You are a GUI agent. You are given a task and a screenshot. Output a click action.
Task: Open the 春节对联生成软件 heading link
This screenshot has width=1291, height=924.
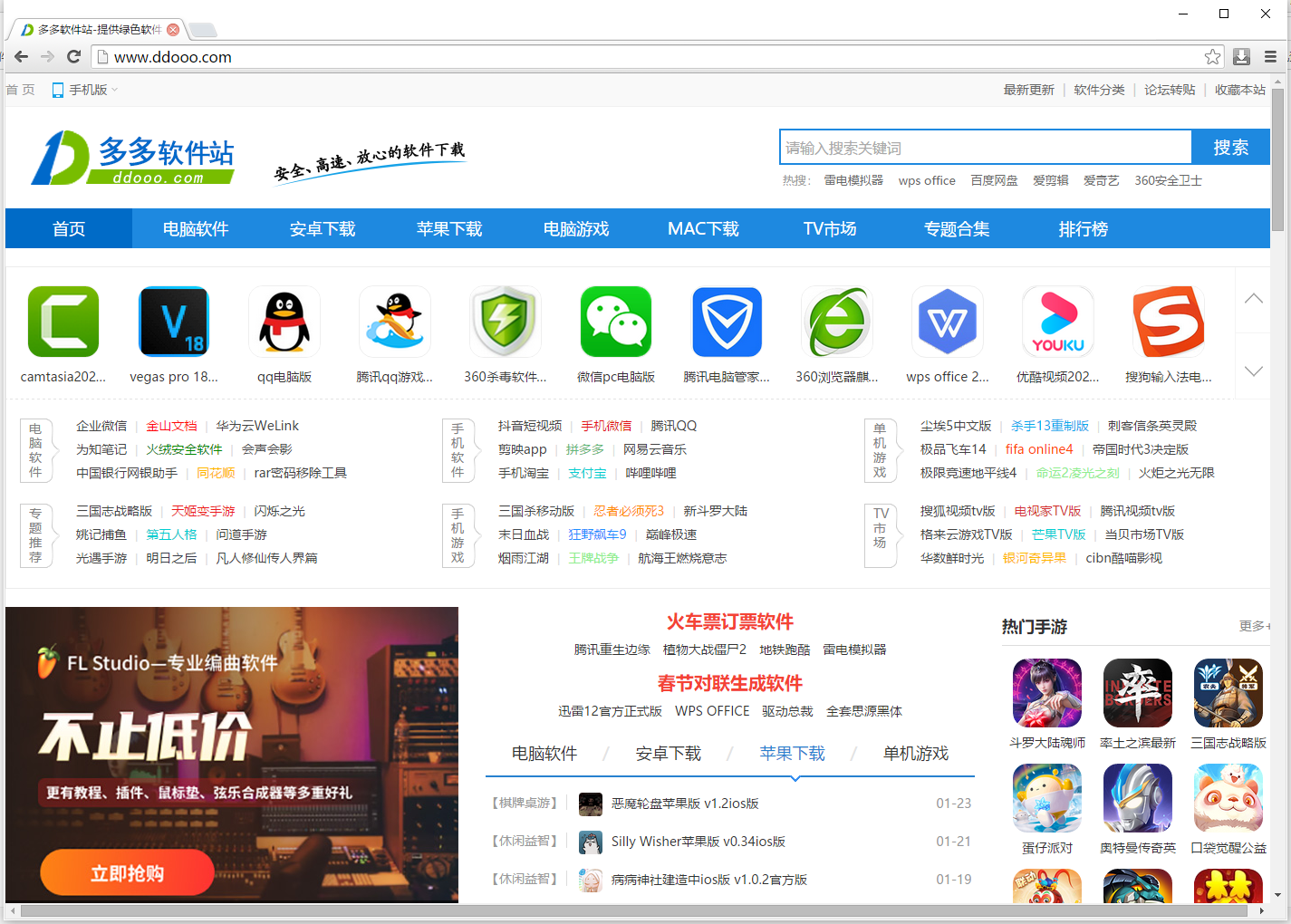pyautogui.click(x=730, y=683)
